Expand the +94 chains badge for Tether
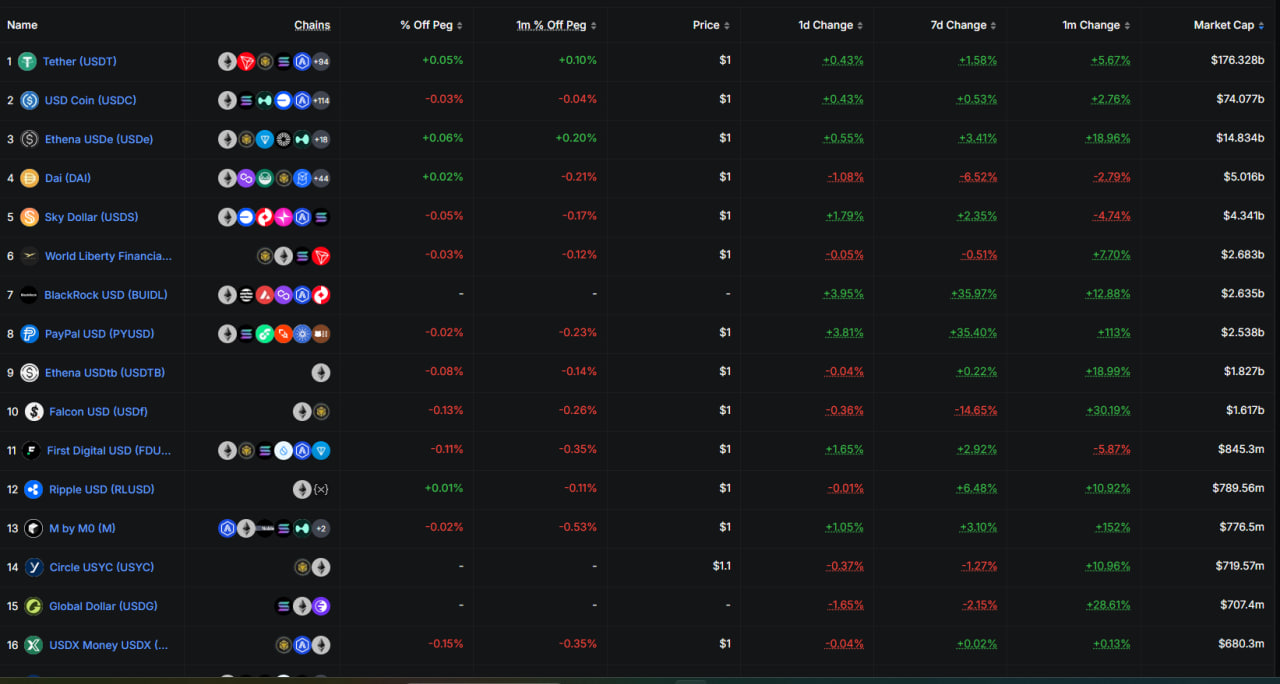Viewport: 1280px width, 684px height. coord(321,62)
